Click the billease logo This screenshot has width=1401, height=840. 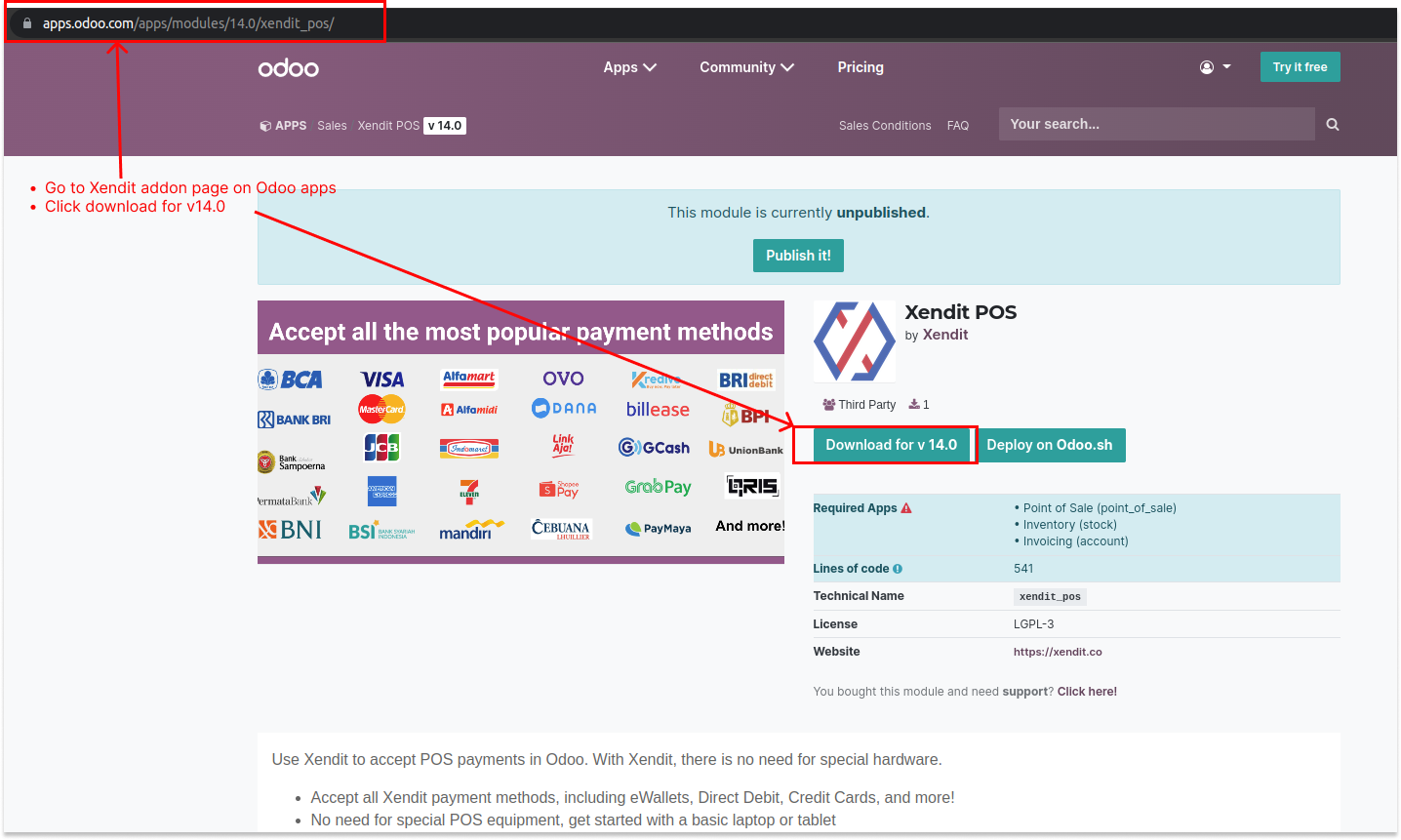(658, 410)
